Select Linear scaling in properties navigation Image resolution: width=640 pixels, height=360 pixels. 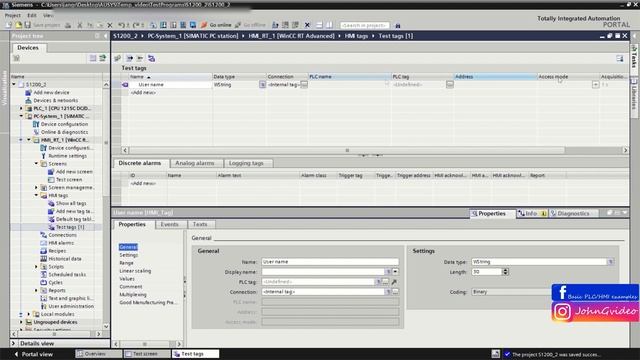pyautogui.click(x=135, y=271)
